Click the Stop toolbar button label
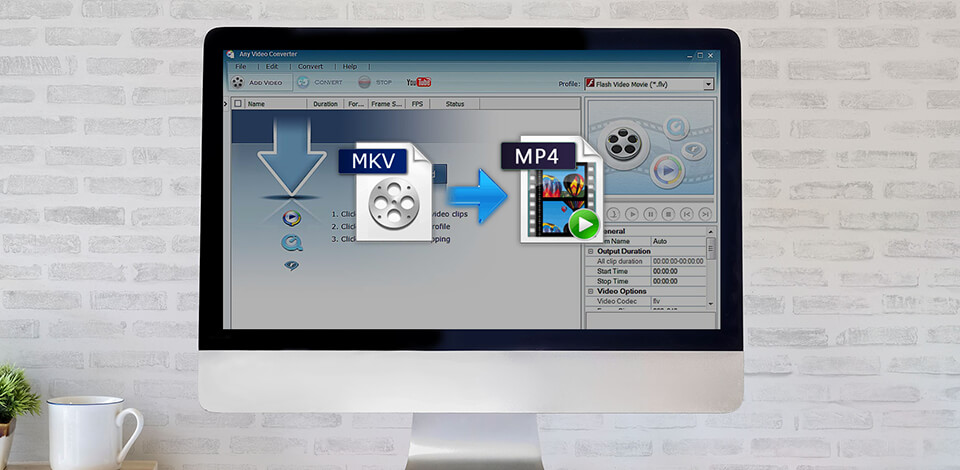 pos(384,82)
